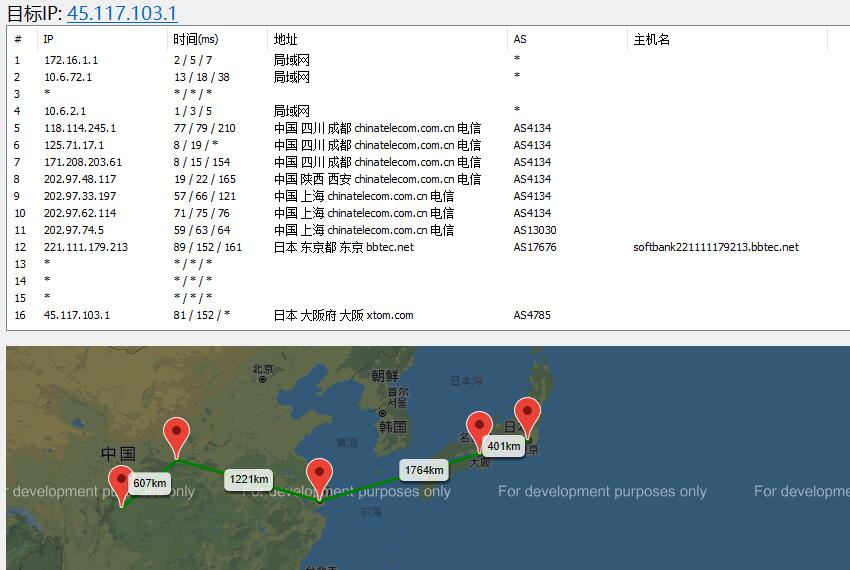Click the 地址 column header

coord(387,39)
